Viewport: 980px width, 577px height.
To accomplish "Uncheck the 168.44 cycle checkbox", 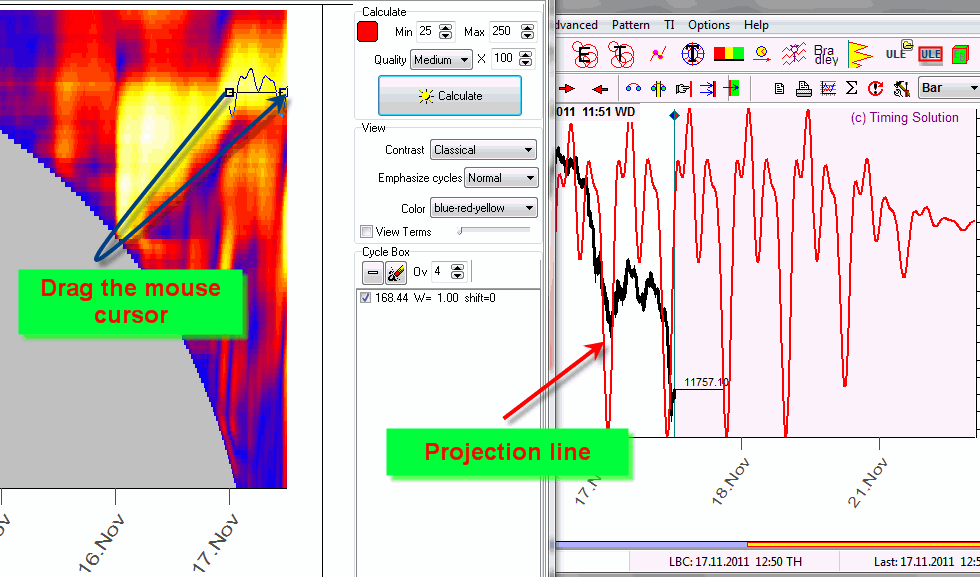I will pyautogui.click(x=365, y=298).
